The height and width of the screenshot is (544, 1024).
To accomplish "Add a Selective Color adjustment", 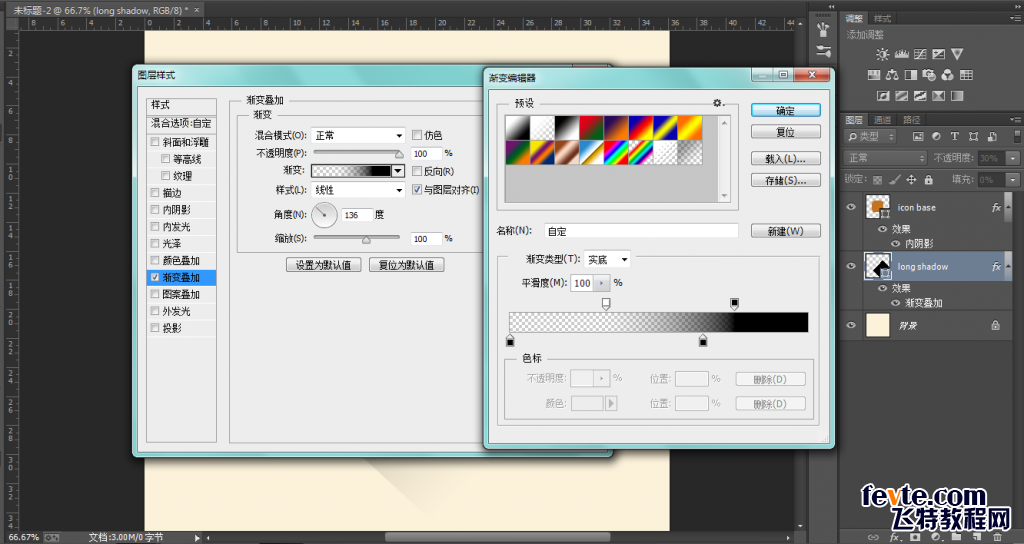I will 938,96.
